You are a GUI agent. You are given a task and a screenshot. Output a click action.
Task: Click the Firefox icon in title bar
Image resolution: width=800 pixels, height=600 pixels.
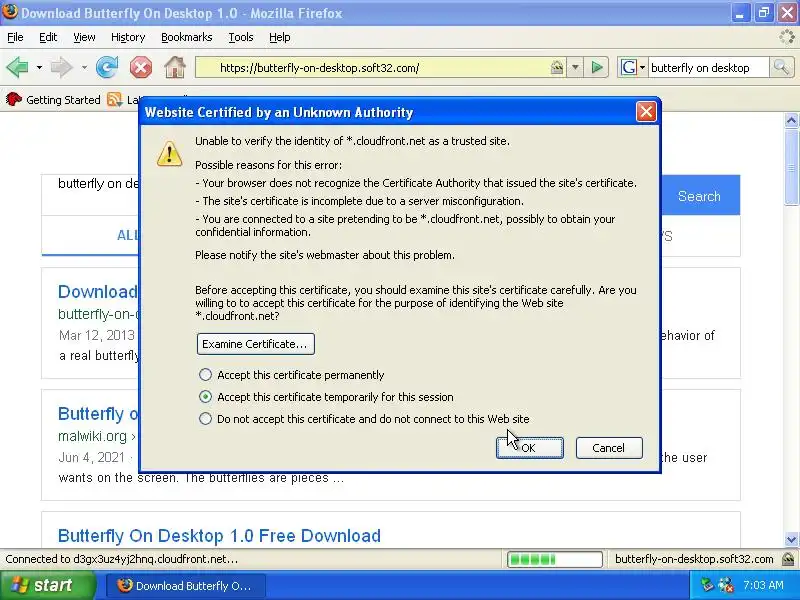pos(10,12)
